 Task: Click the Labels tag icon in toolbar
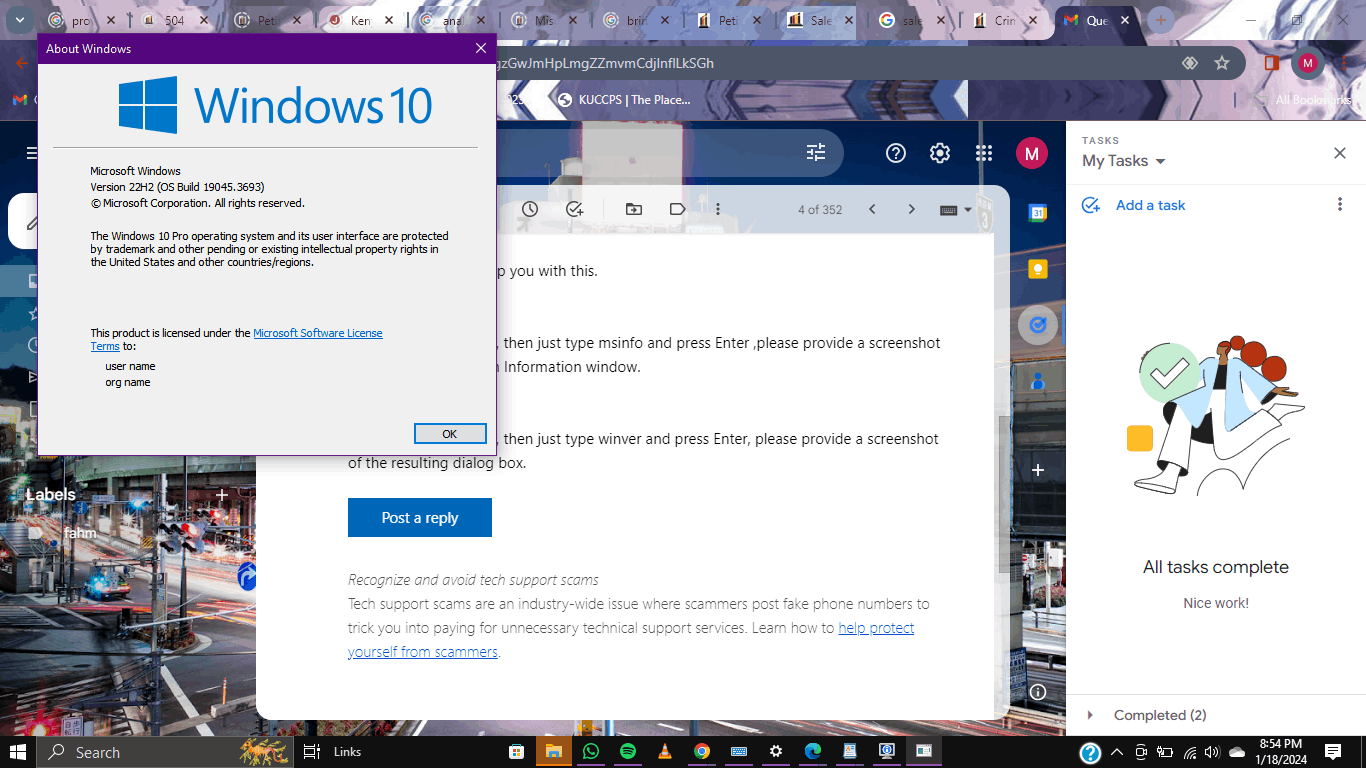677,209
